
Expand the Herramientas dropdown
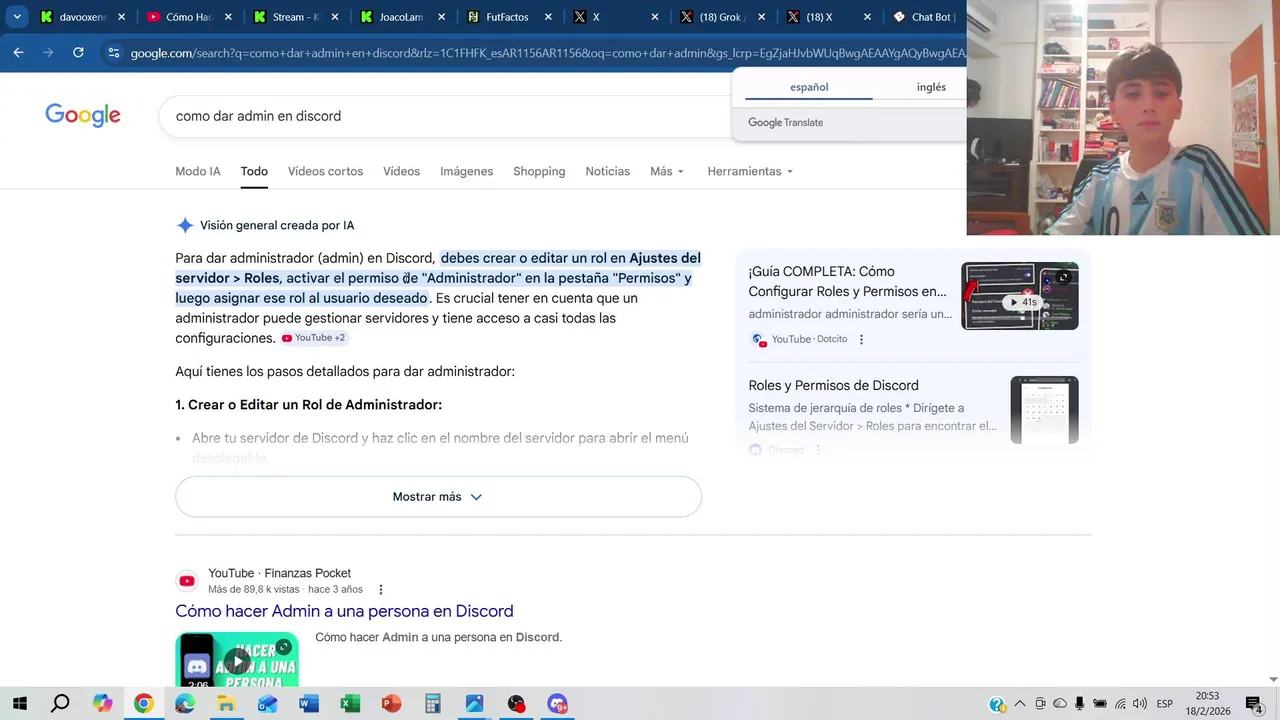[750, 171]
